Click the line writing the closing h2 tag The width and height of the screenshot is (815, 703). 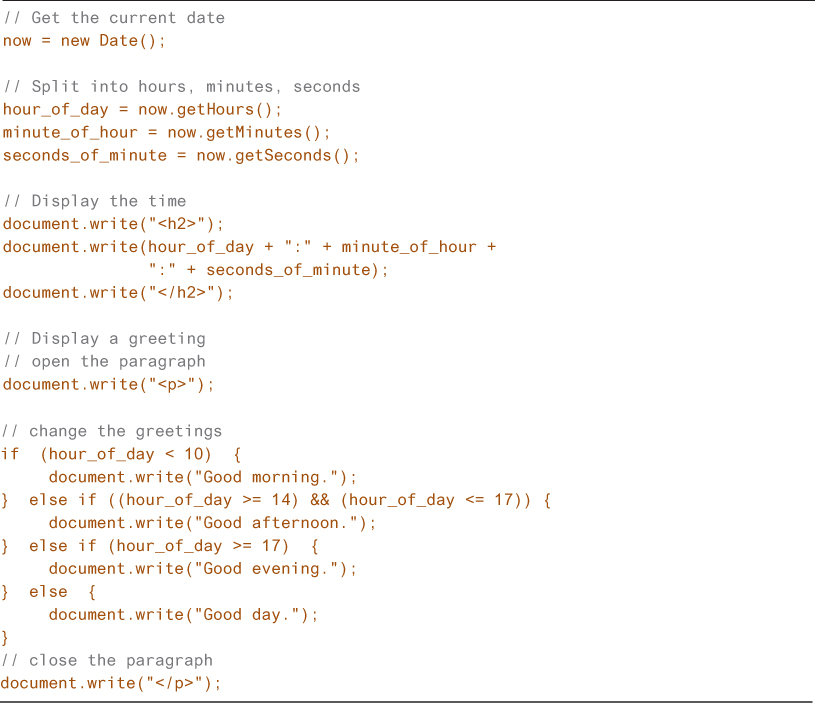[118, 293]
